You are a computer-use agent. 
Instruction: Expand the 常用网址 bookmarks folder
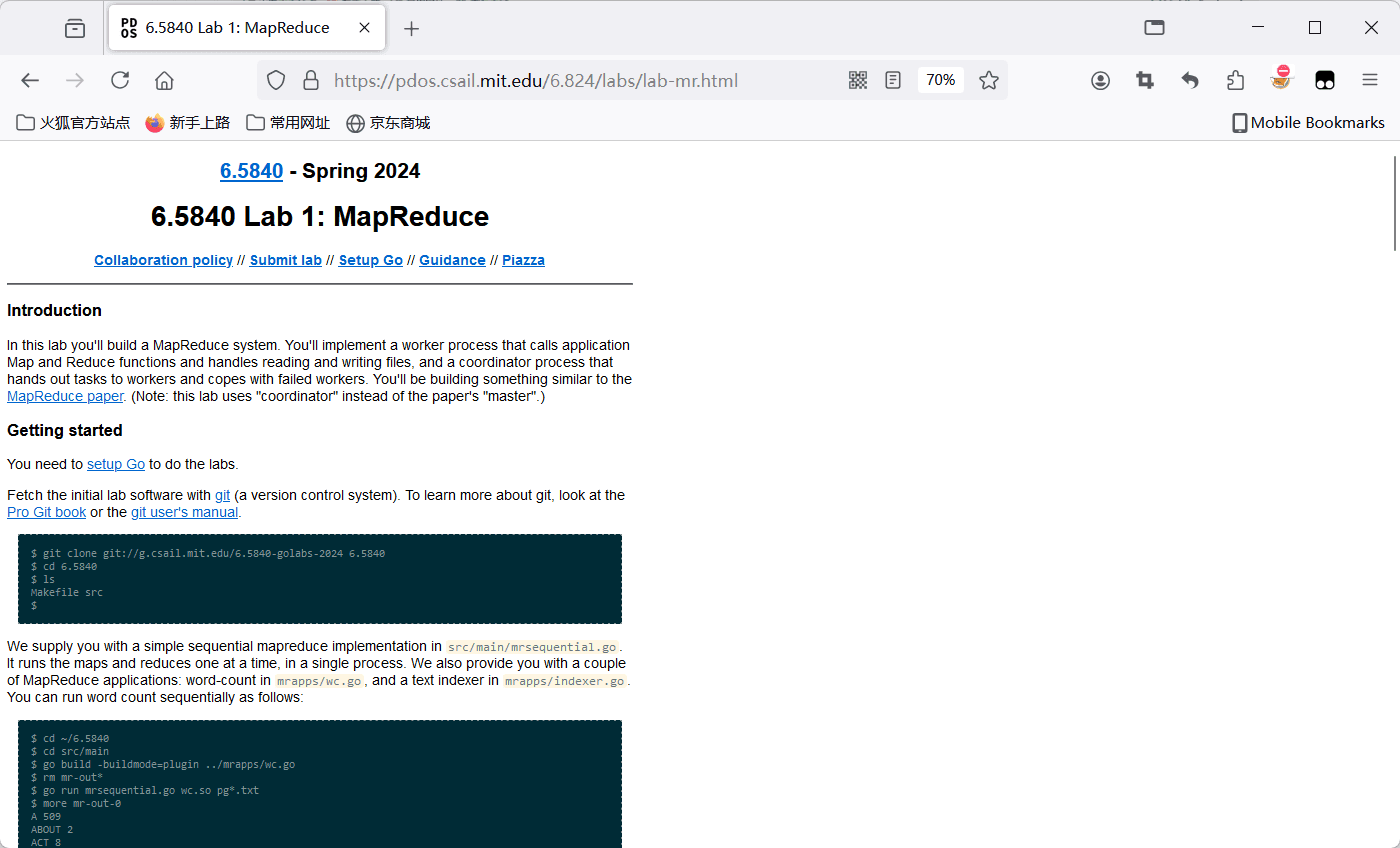click(288, 123)
